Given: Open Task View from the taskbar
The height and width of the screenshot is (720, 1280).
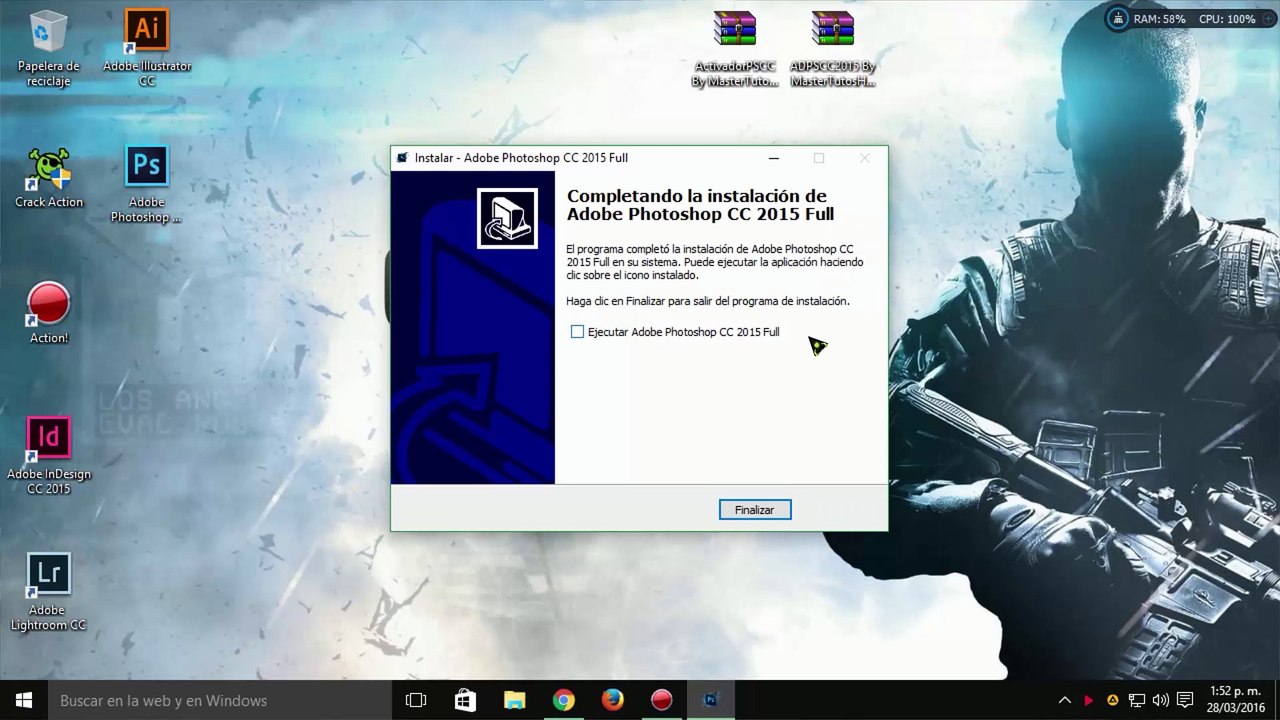Looking at the screenshot, I should click(416, 700).
